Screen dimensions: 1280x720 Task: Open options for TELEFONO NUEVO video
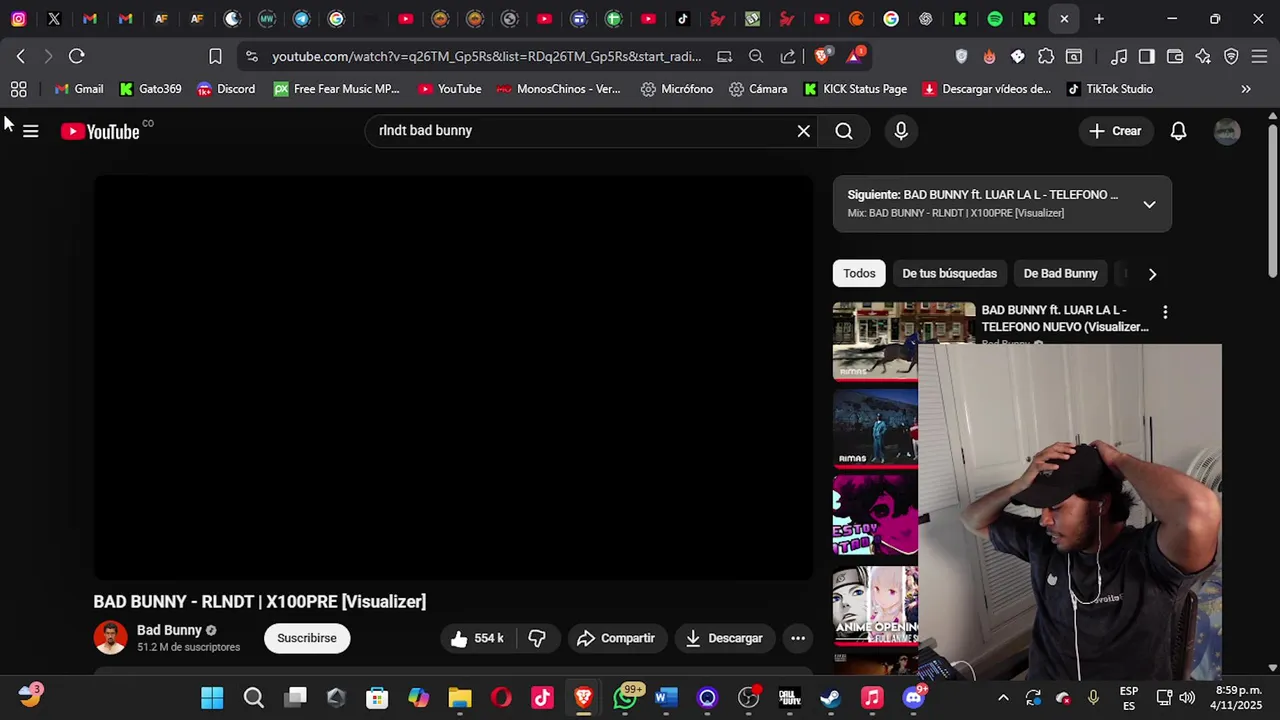1165,312
